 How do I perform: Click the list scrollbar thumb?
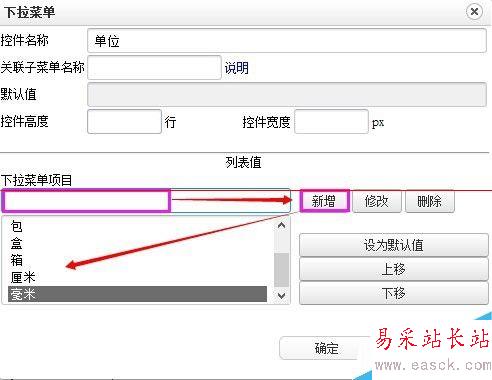(x=281, y=270)
